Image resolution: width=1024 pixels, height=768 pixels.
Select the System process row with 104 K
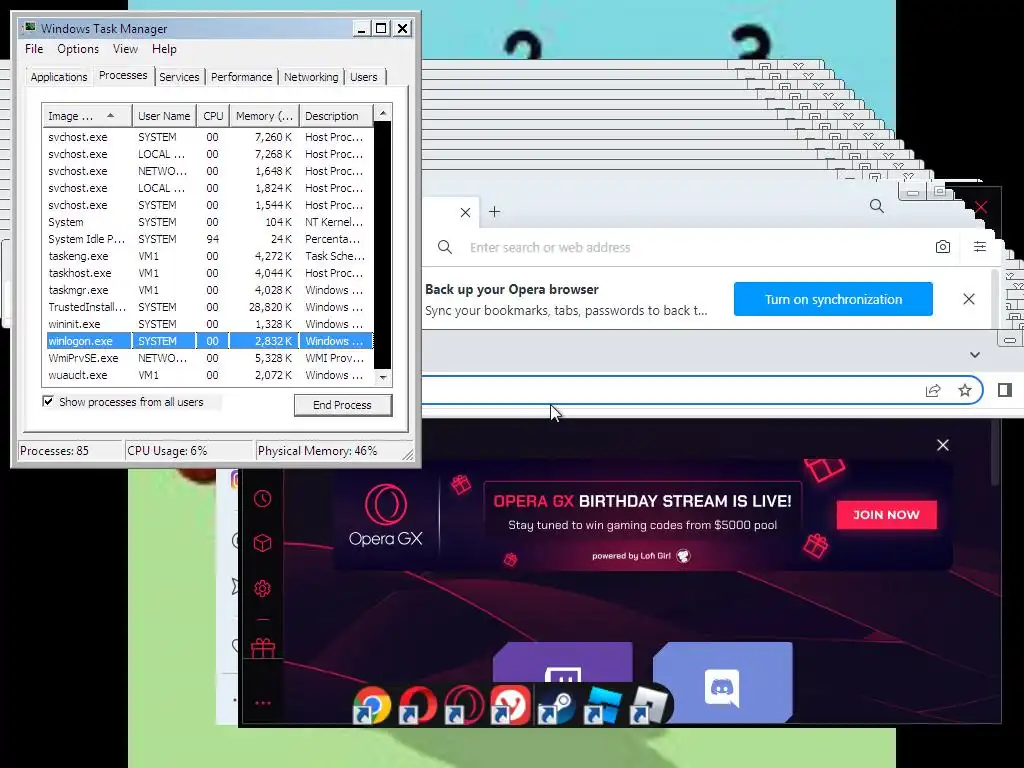point(208,222)
